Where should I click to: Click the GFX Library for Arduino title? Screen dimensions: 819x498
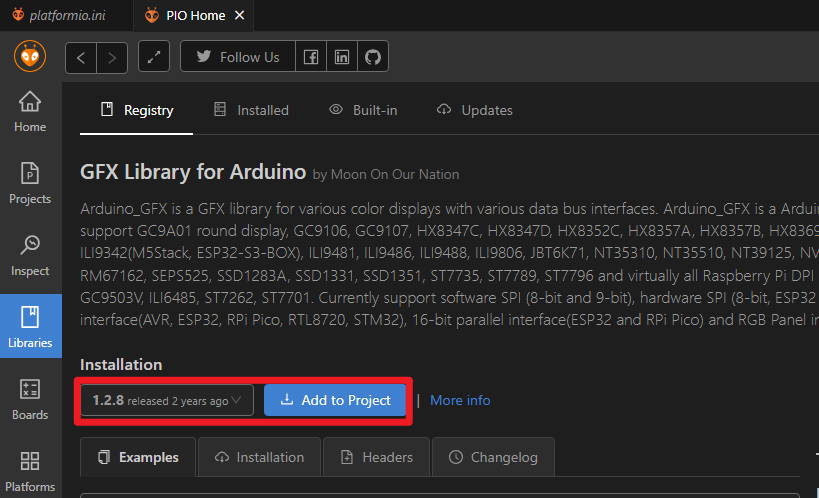[193, 172]
